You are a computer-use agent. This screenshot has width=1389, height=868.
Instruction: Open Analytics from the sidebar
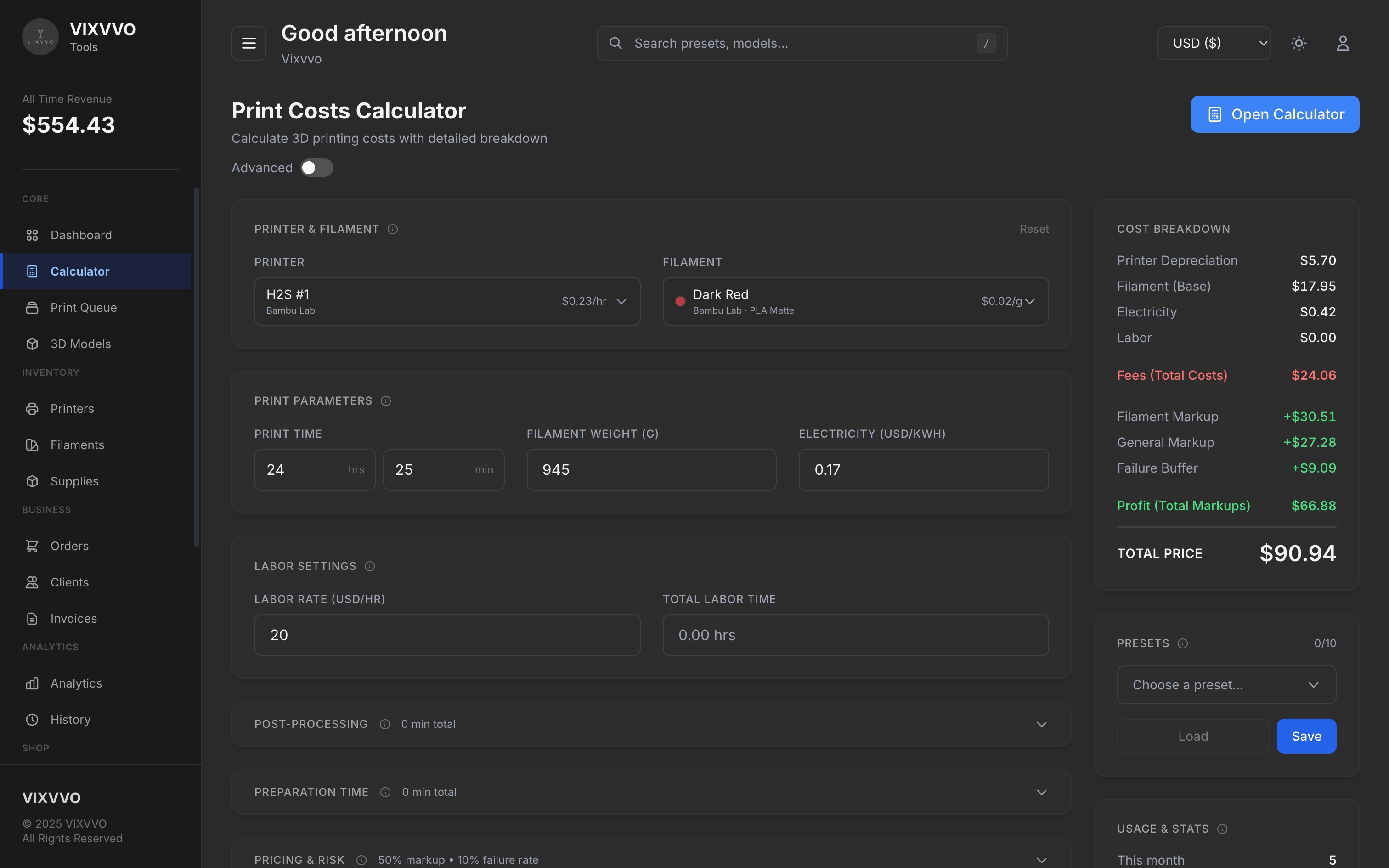coord(76,683)
